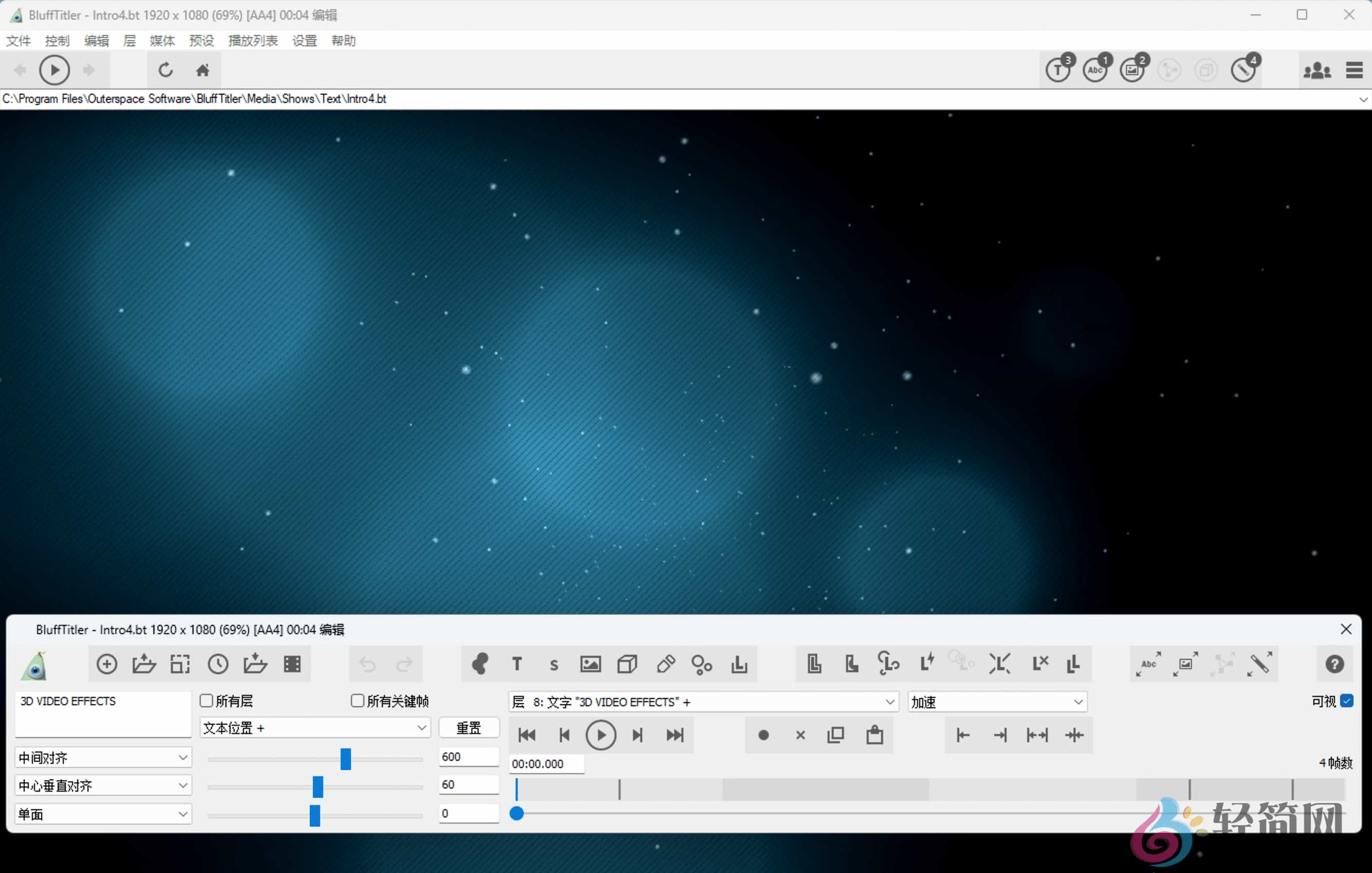The height and width of the screenshot is (873, 1372).
Task: Open the render movie icon
Action: tap(292, 664)
